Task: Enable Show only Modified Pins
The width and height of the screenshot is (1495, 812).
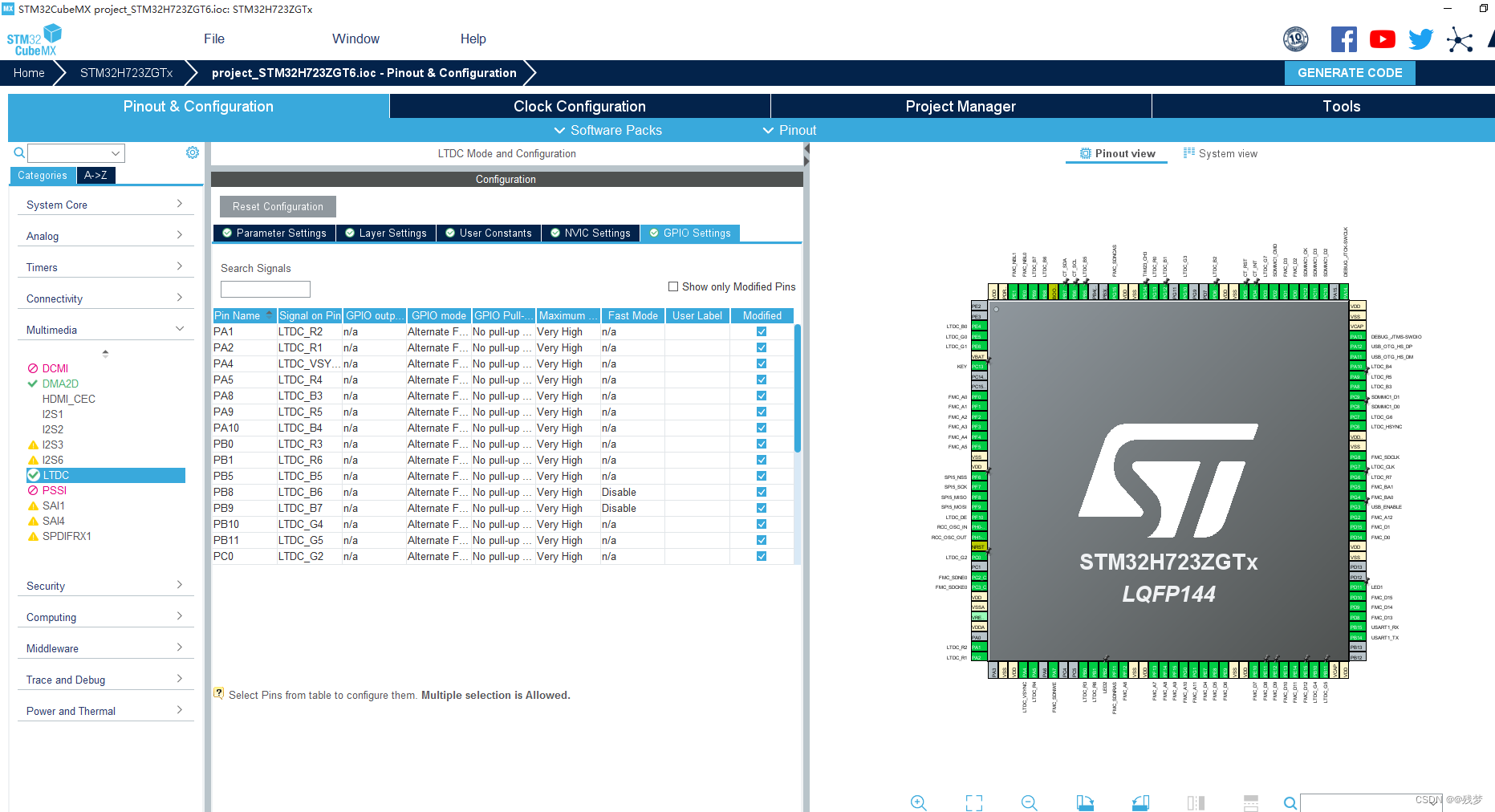Action: point(672,286)
